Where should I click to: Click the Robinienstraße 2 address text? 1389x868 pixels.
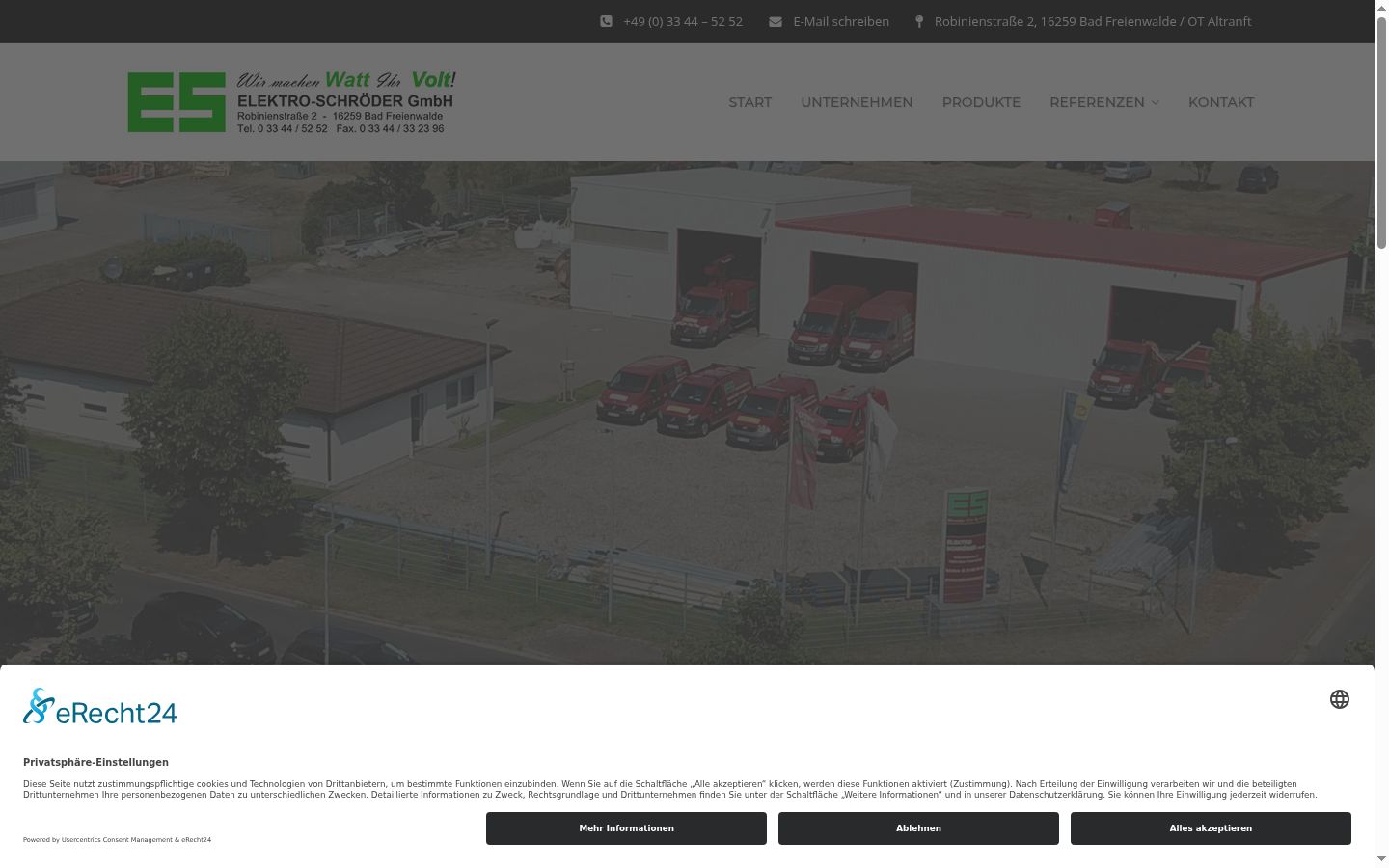(x=1093, y=21)
